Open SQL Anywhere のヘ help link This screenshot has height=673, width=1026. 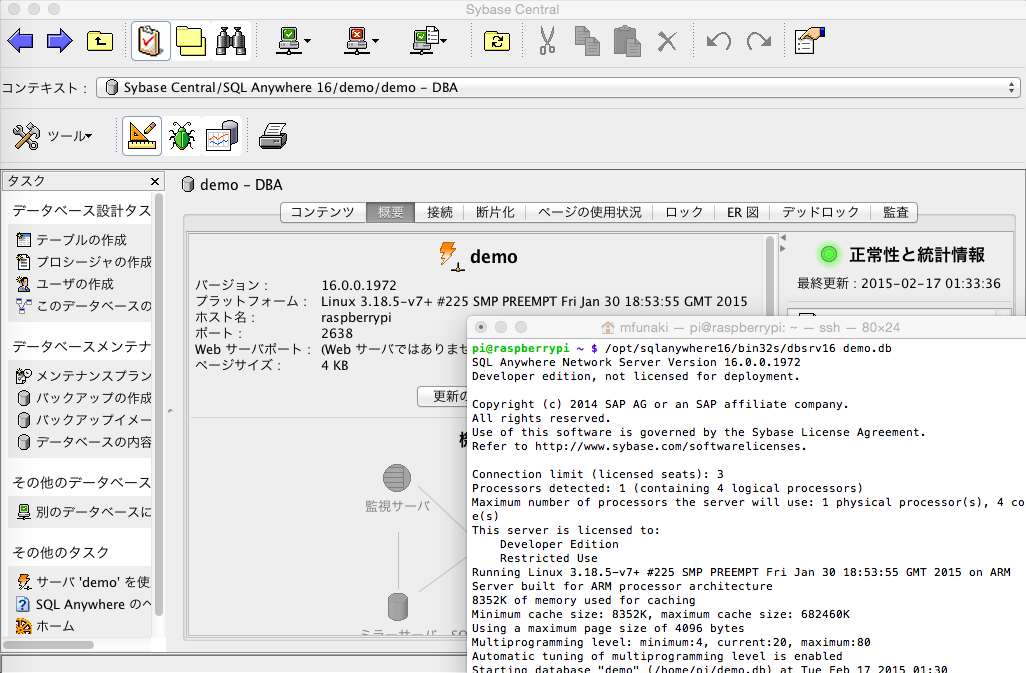click(84, 604)
